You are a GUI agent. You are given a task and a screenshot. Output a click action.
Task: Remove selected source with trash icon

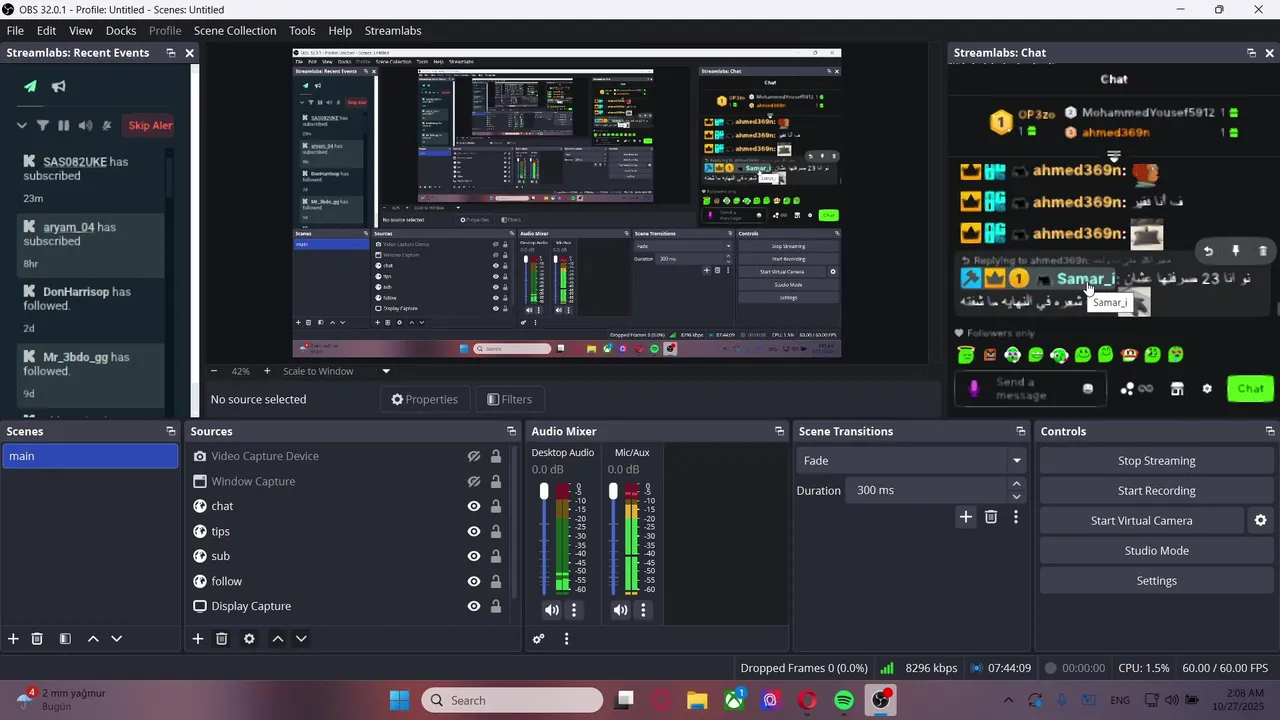point(222,639)
